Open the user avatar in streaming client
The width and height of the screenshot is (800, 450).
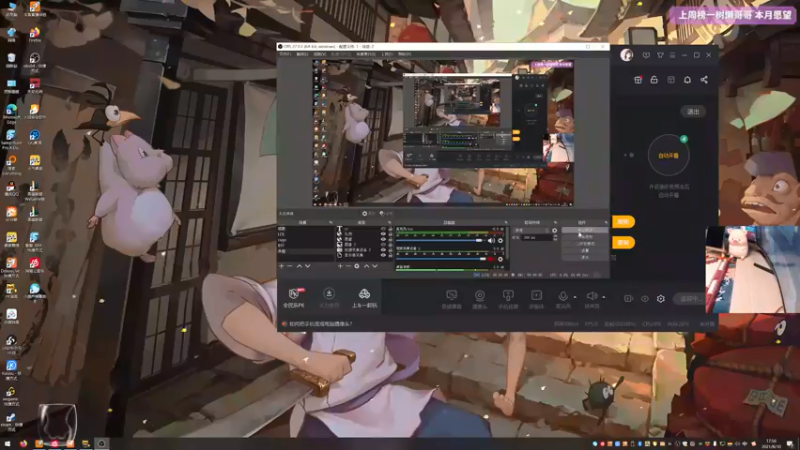pyautogui.click(x=627, y=55)
